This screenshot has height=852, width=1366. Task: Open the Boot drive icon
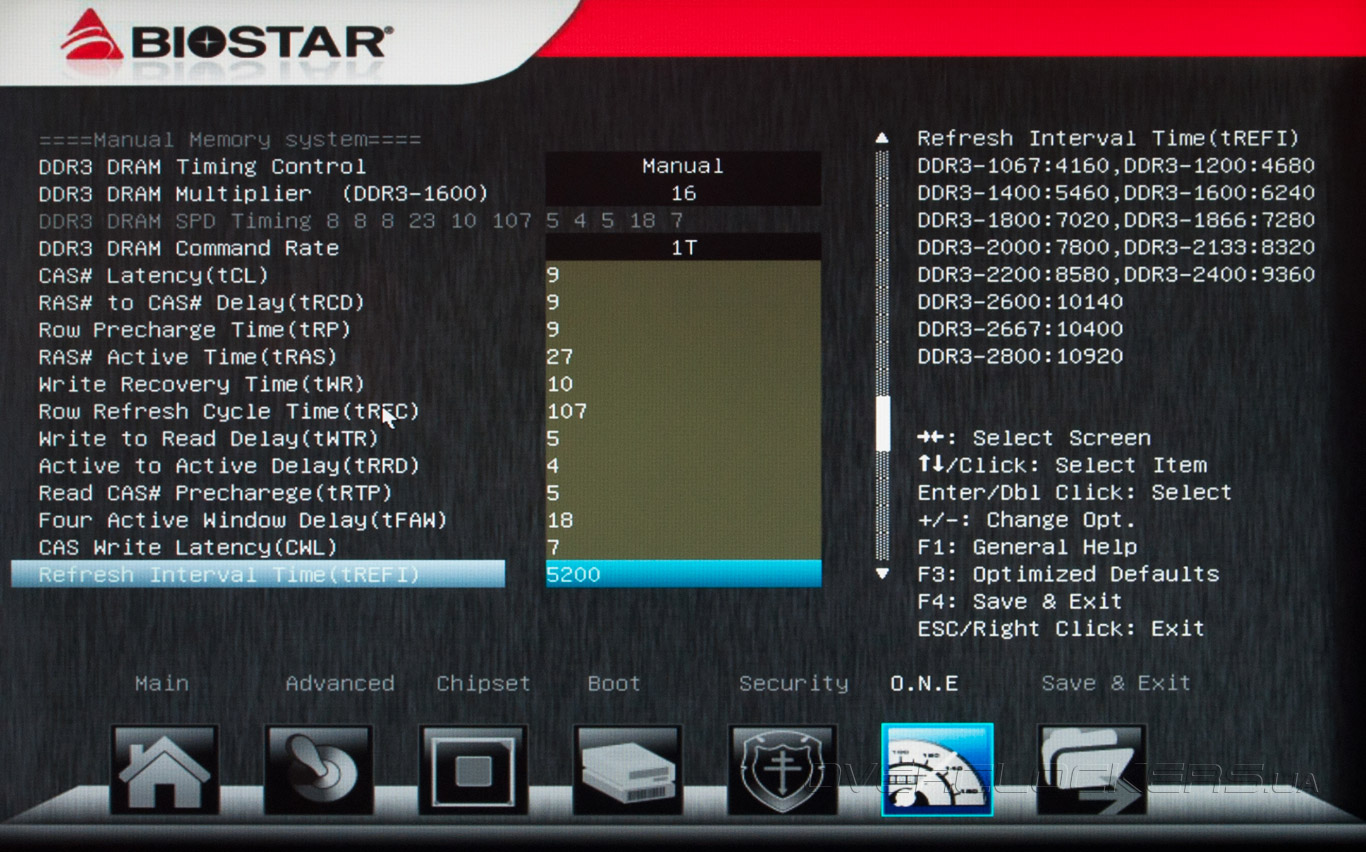[x=627, y=769]
